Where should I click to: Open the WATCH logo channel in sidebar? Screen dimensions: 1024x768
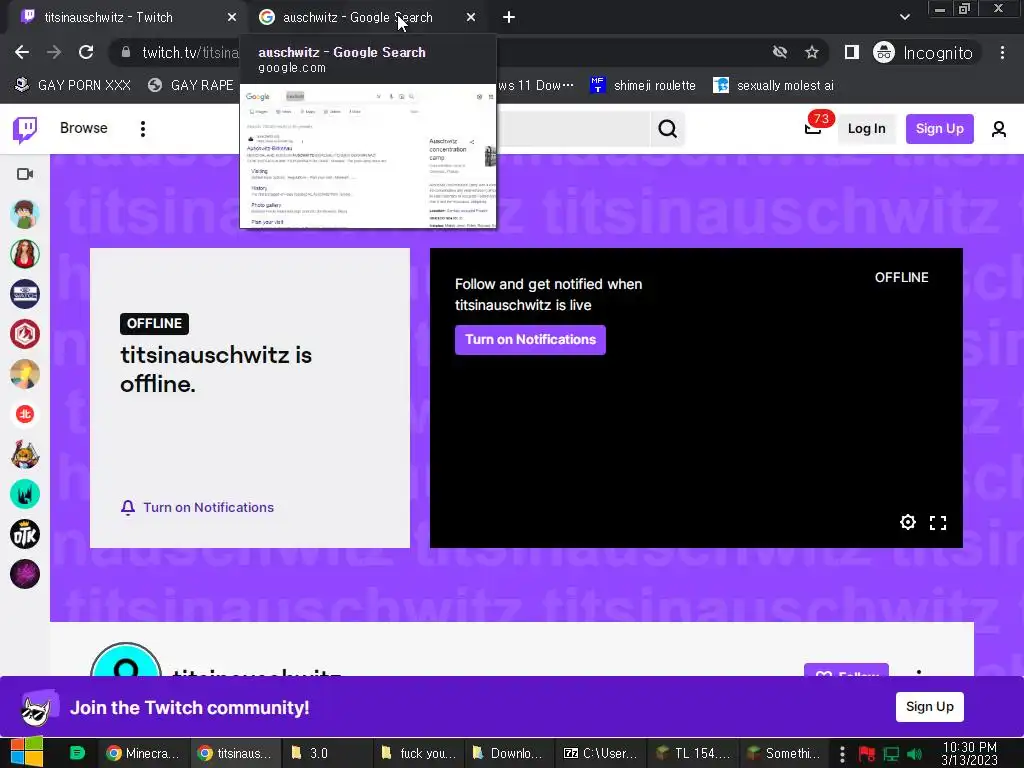pos(25,294)
